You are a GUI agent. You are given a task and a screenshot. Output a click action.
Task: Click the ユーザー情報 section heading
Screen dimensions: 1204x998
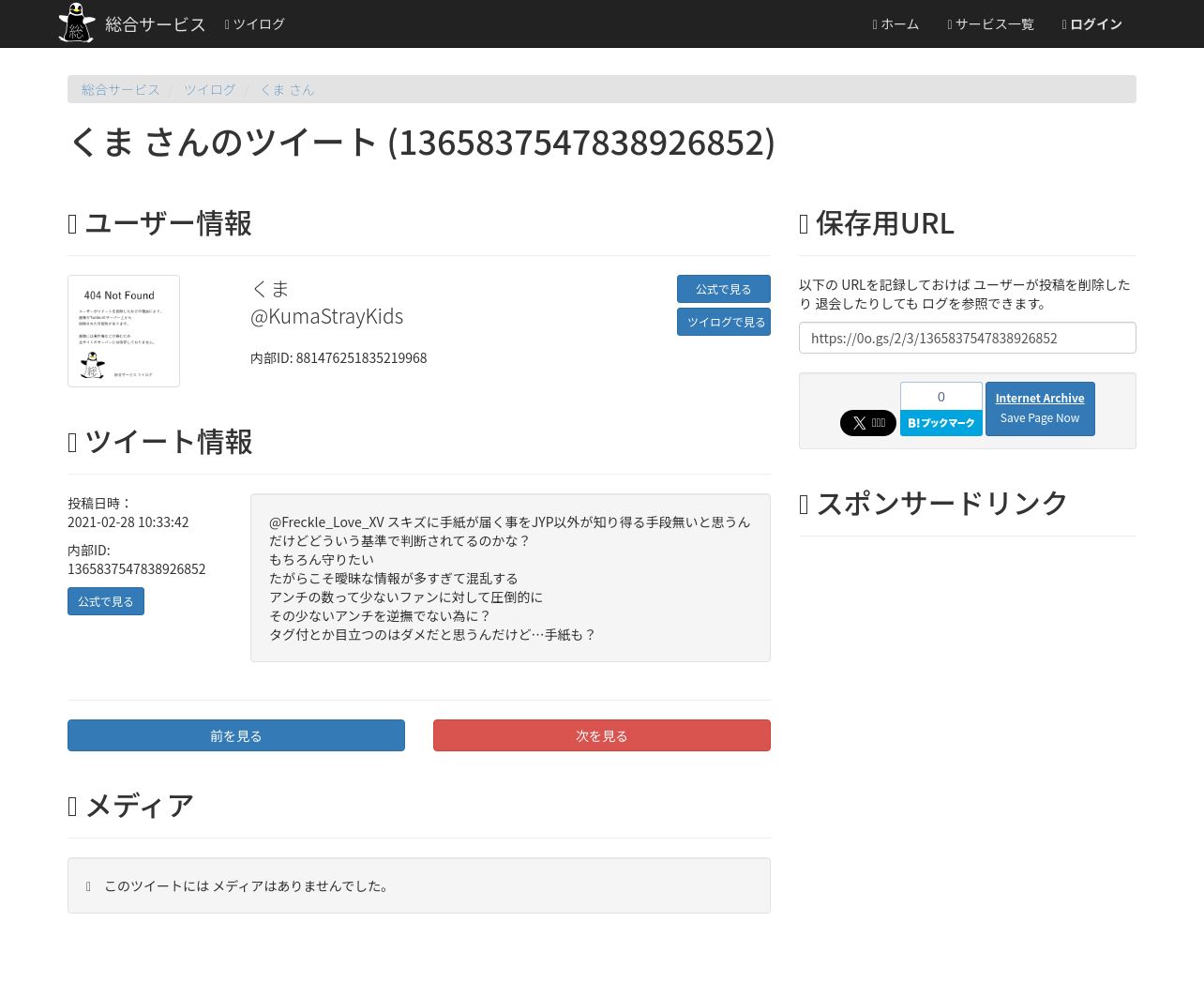pyautogui.click(x=159, y=223)
